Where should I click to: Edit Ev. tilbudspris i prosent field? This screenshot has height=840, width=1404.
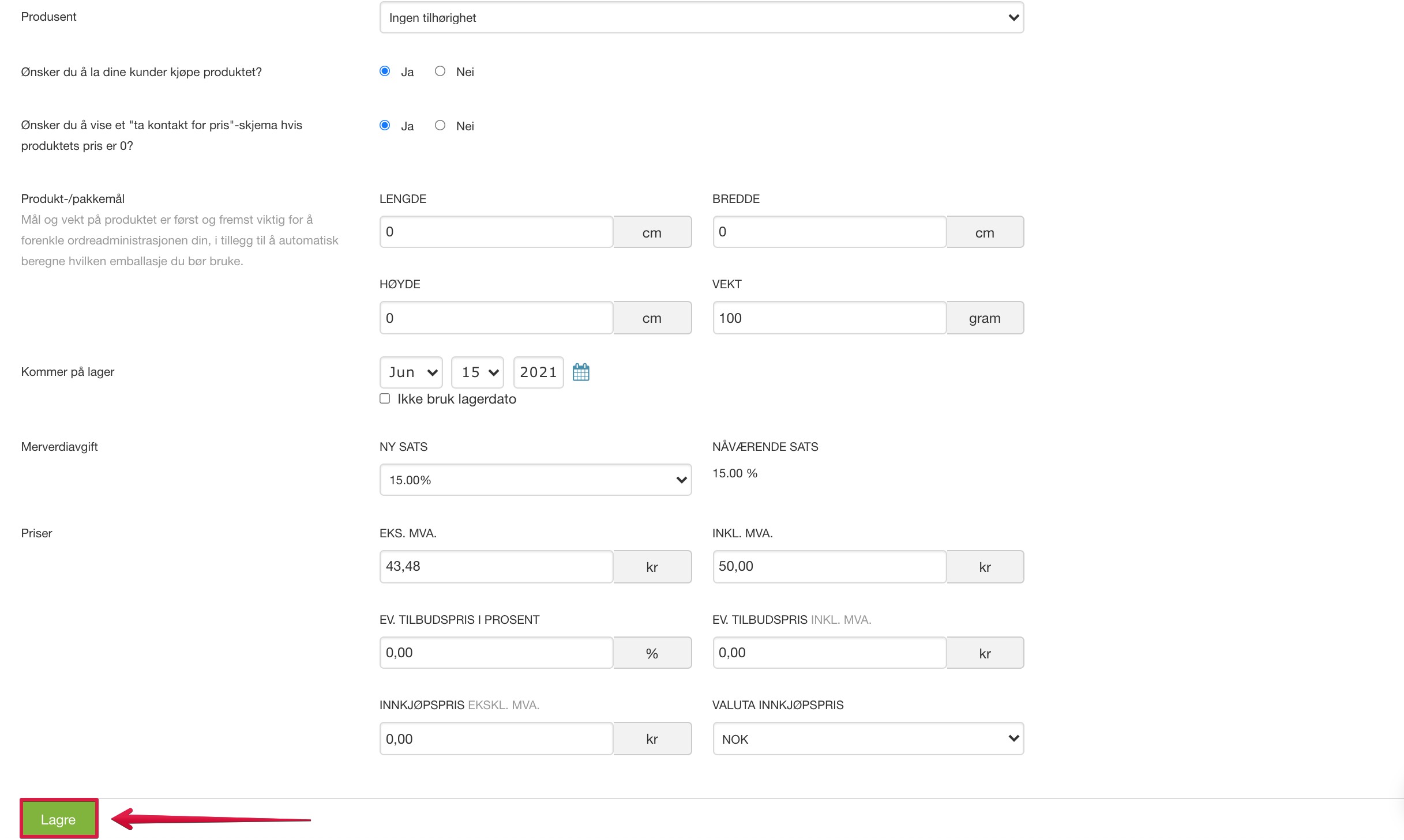click(x=496, y=653)
